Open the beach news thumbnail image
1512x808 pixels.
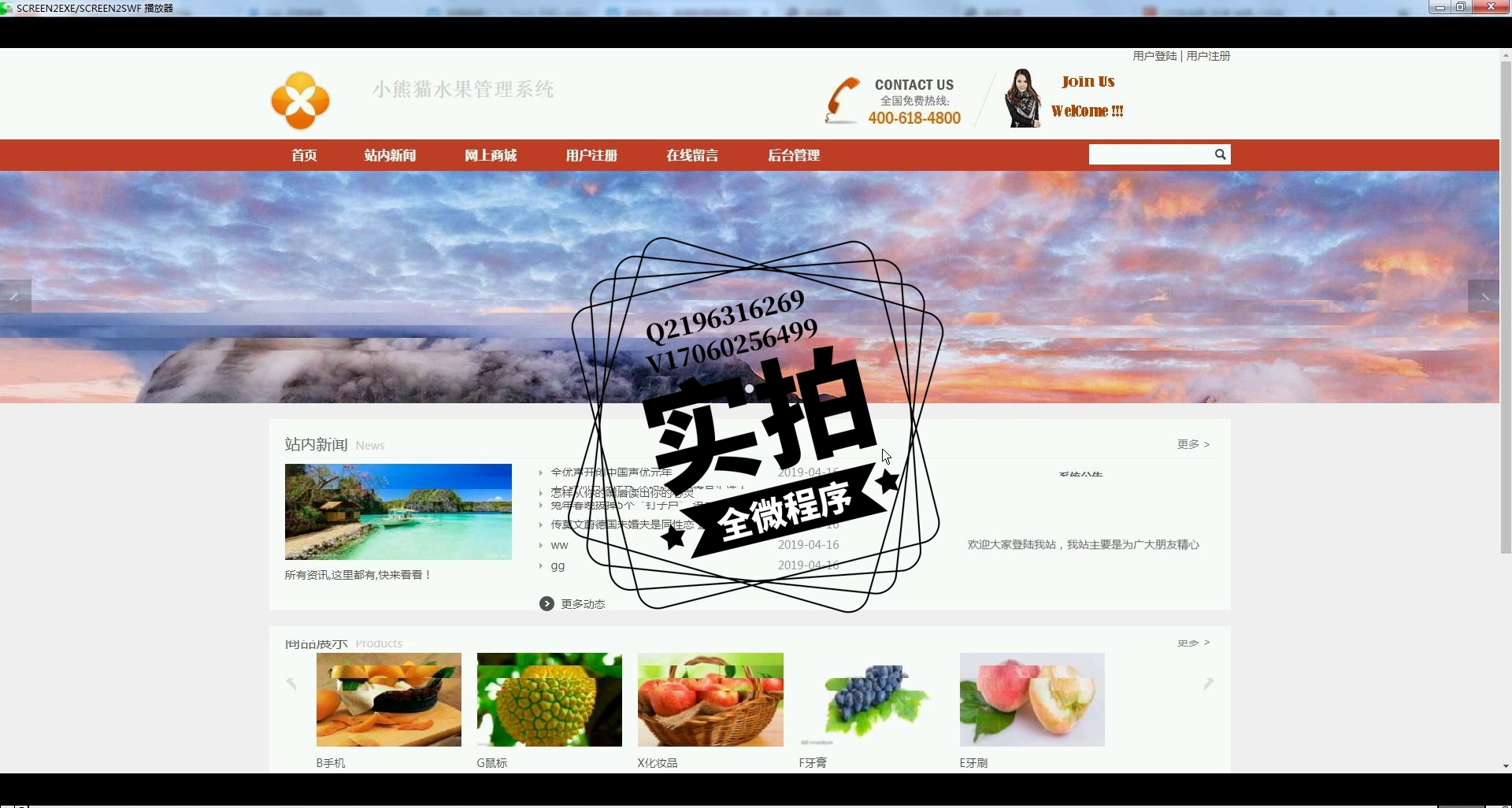398,512
